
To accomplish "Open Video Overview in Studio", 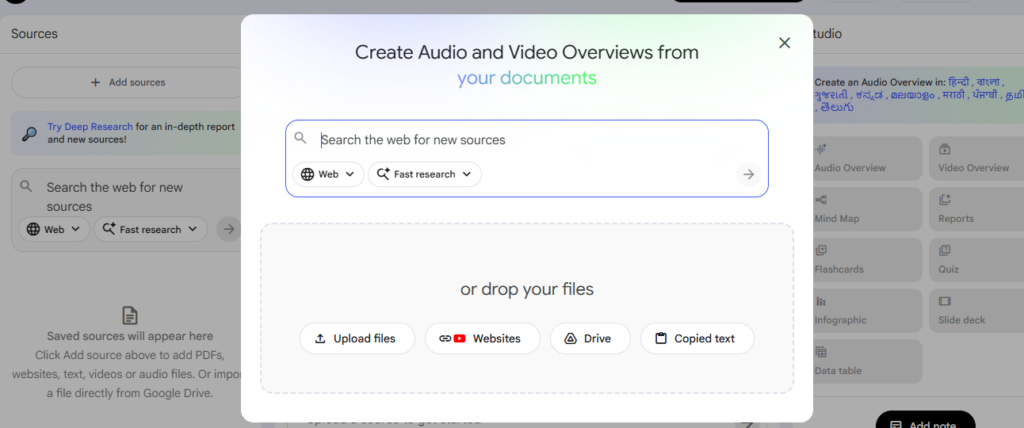I will tap(974, 158).
